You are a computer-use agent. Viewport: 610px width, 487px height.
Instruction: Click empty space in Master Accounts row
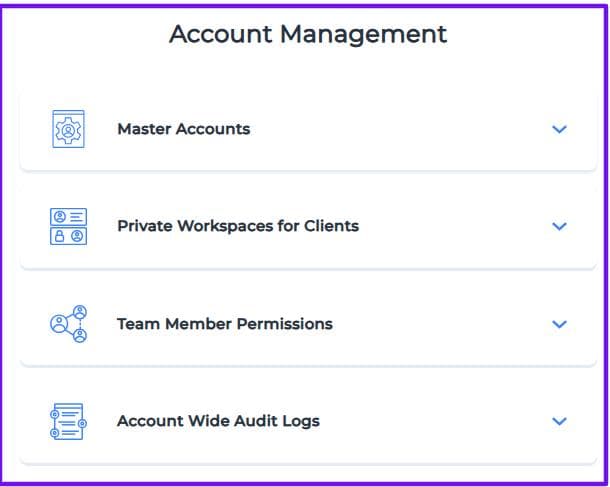tap(400, 129)
